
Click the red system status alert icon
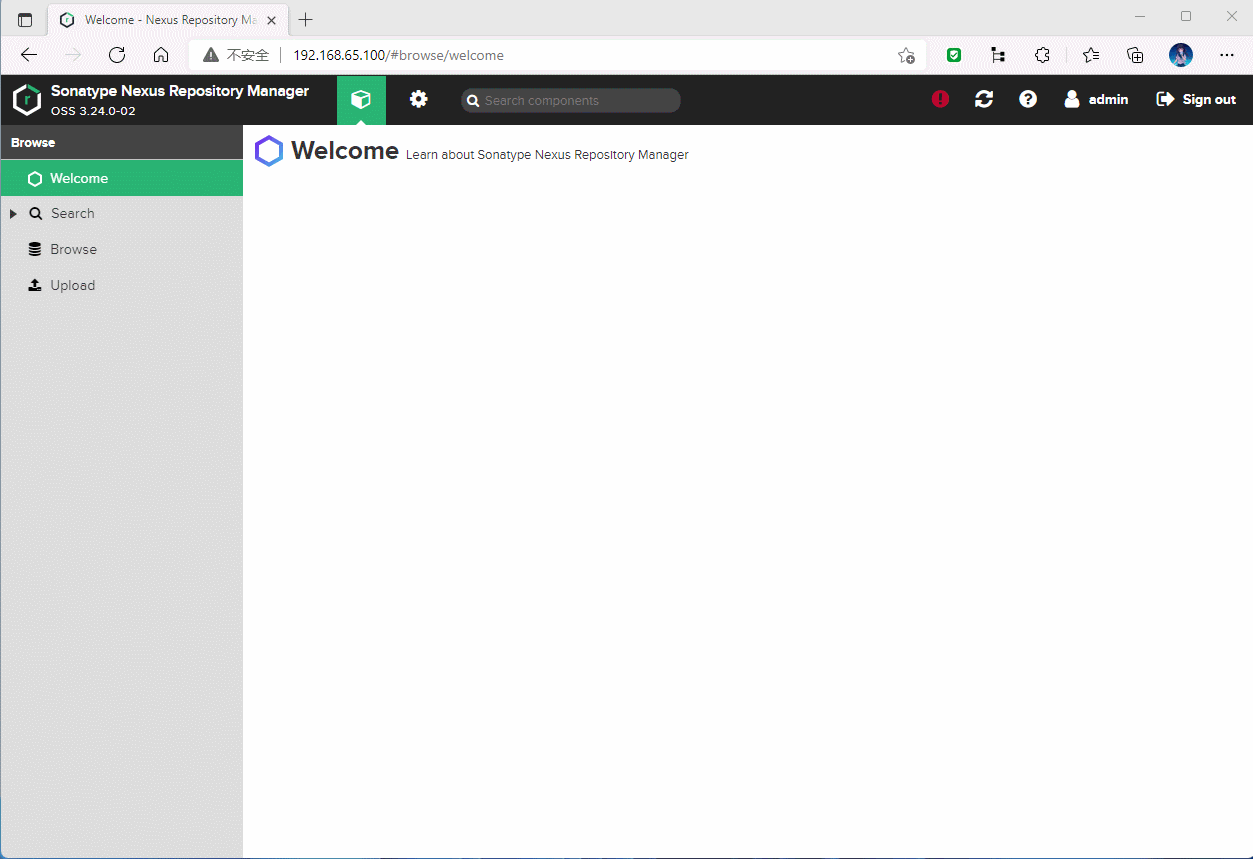pos(940,99)
